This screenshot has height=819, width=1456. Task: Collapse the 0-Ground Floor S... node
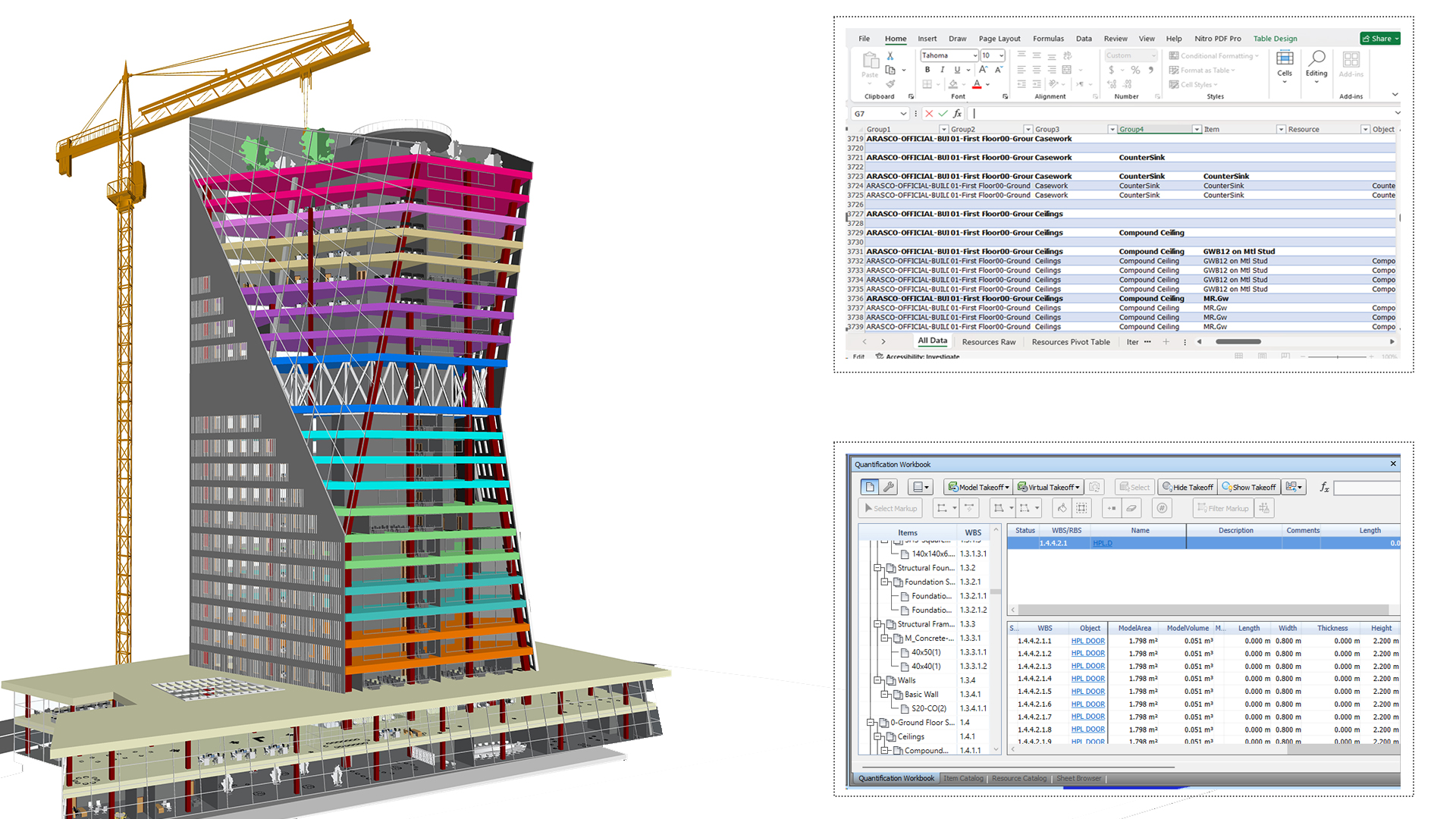click(871, 723)
